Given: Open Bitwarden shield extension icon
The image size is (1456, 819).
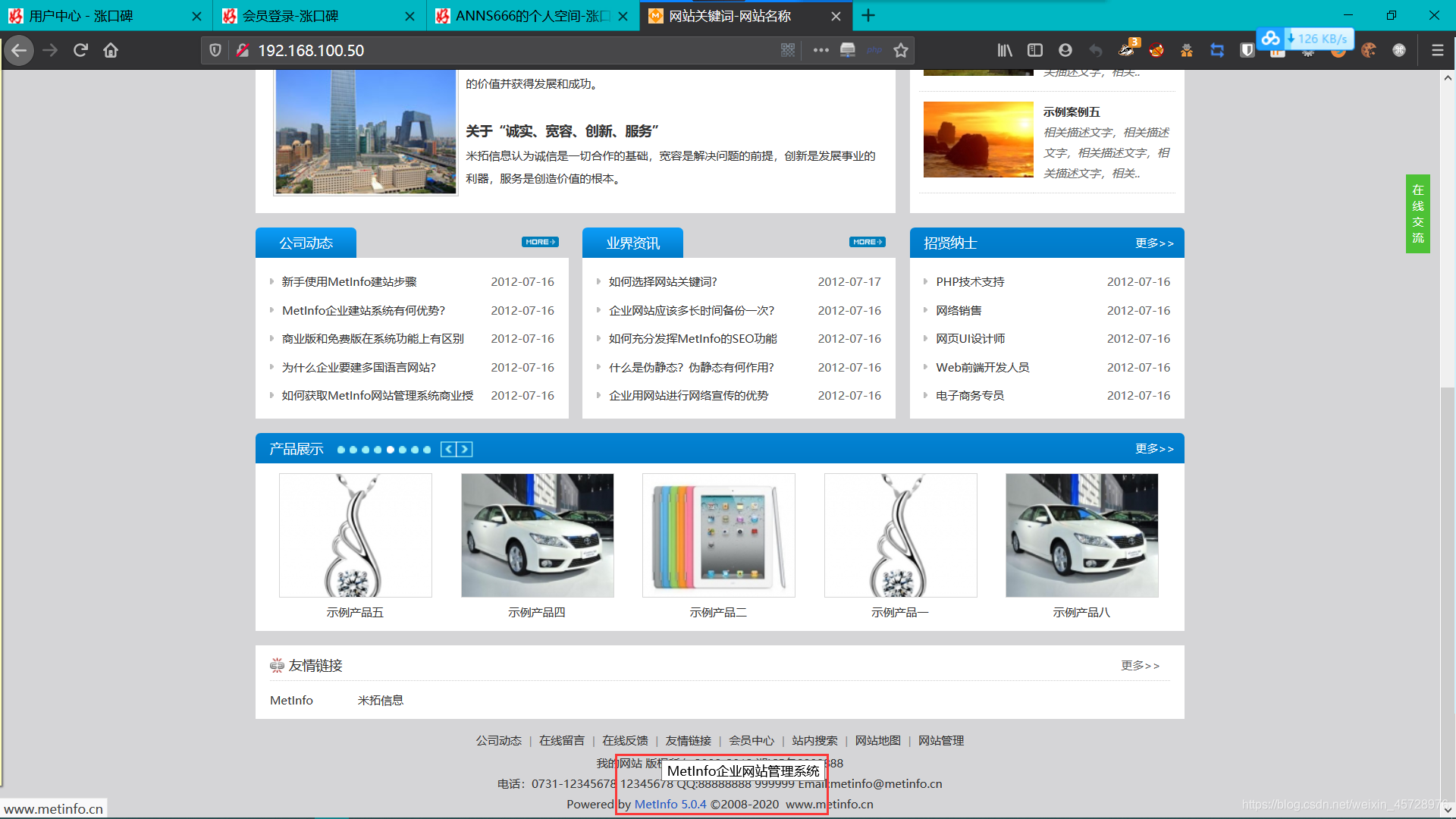Looking at the screenshot, I should point(1247,50).
